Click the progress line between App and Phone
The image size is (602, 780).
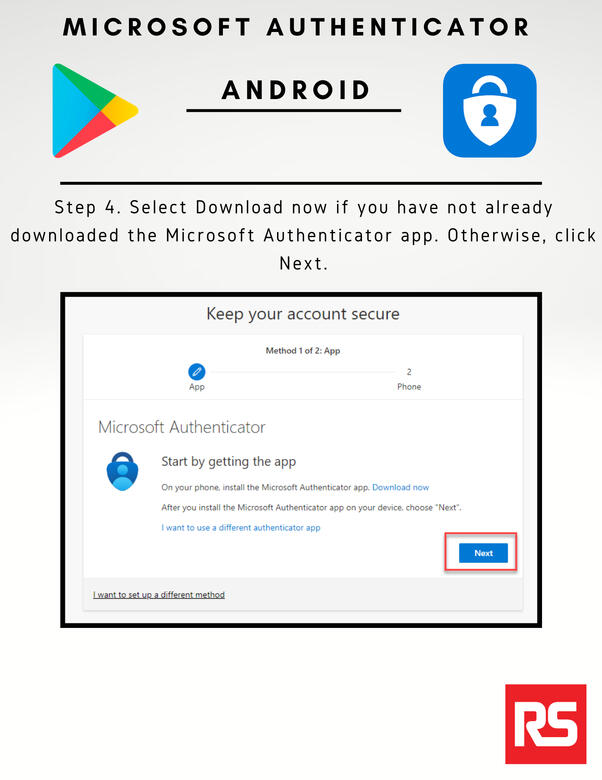(x=301, y=372)
